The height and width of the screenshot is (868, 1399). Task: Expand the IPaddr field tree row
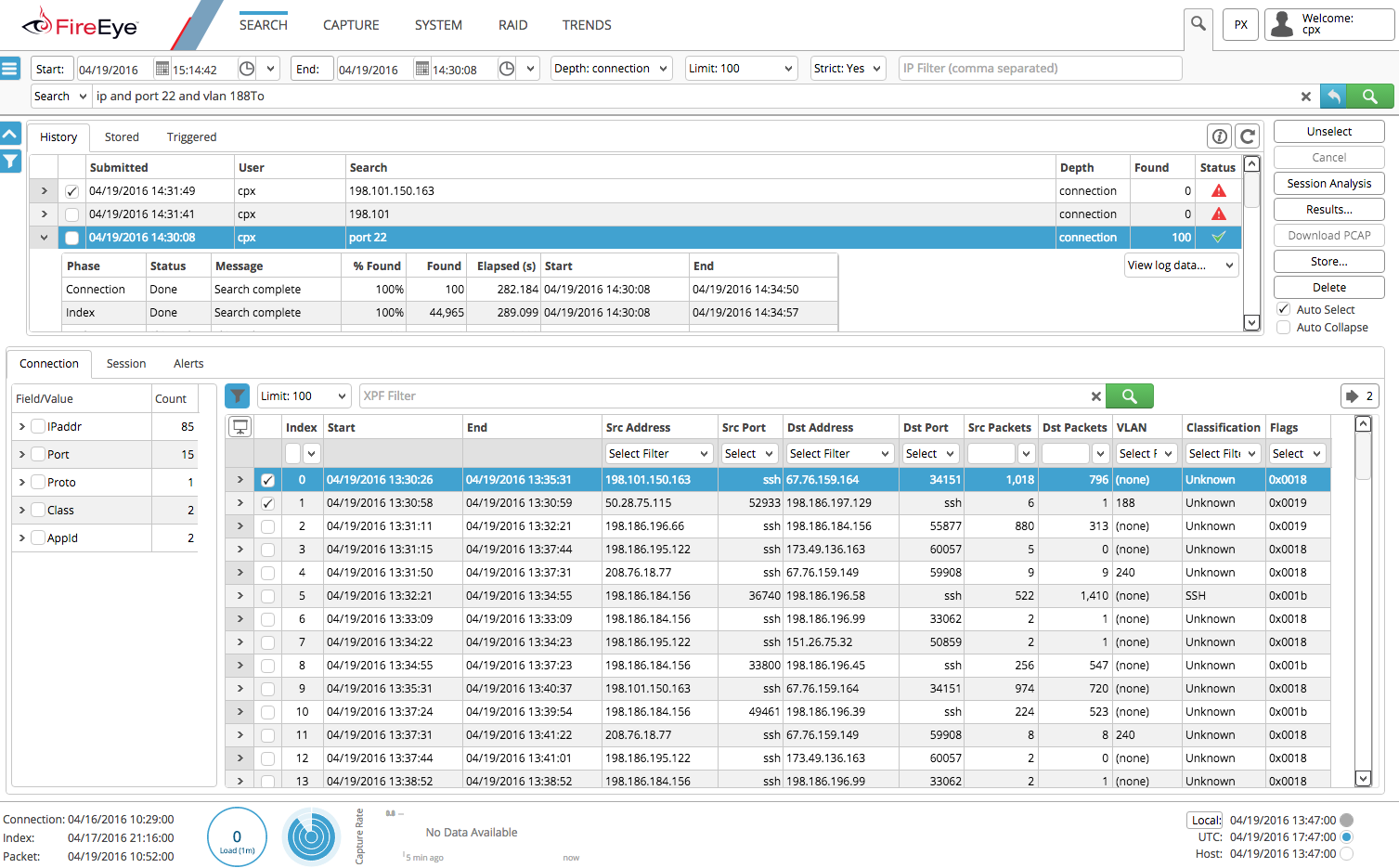pos(21,427)
